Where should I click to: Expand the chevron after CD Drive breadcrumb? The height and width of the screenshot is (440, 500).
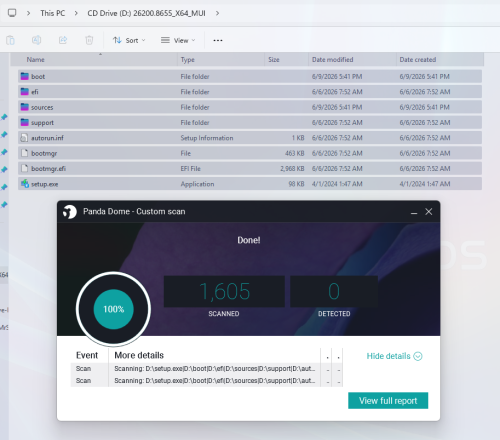(217, 13)
